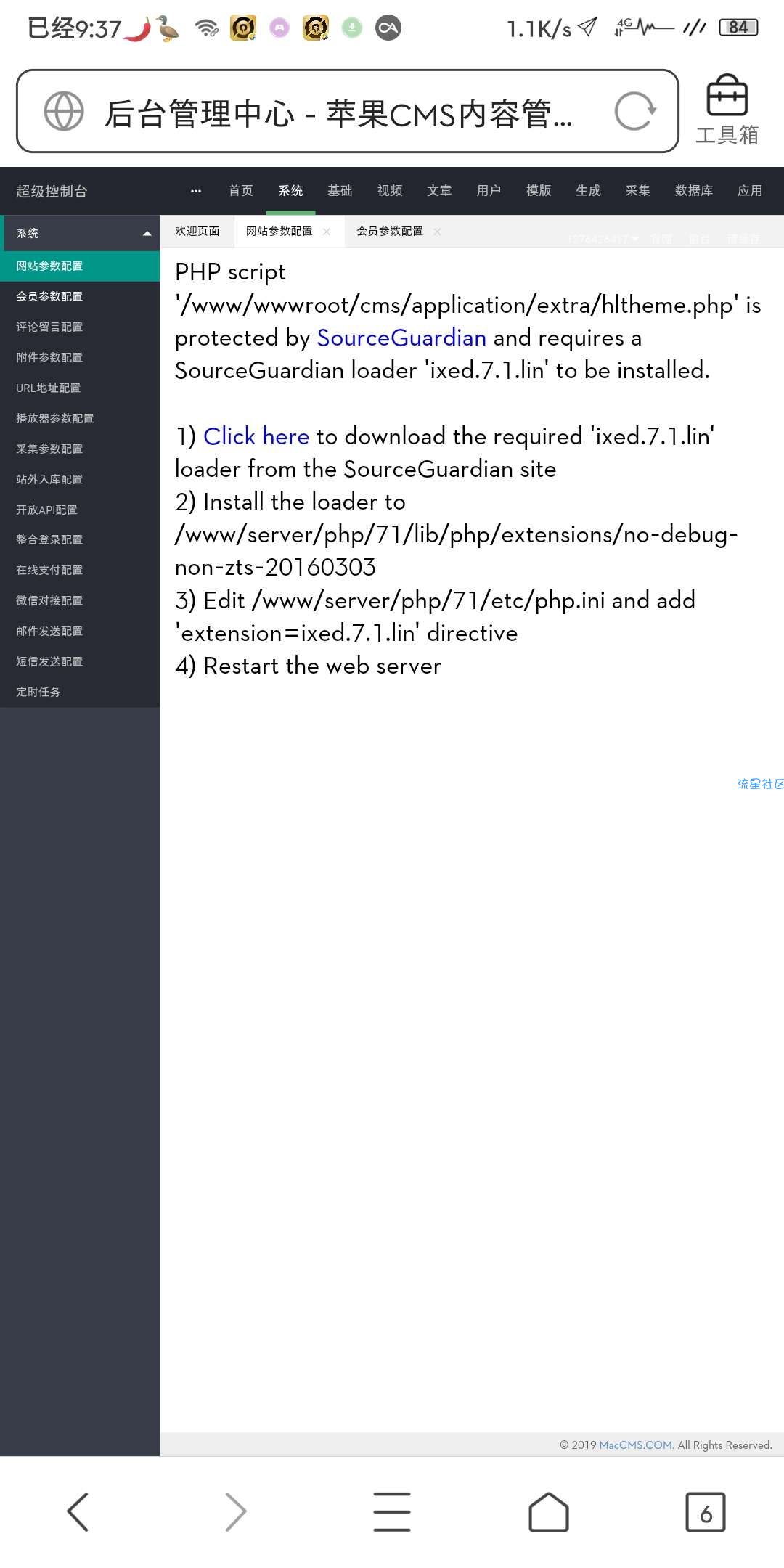The height and width of the screenshot is (1568, 784).
Task: Tap the address bar page title
Action: tap(338, 113)
